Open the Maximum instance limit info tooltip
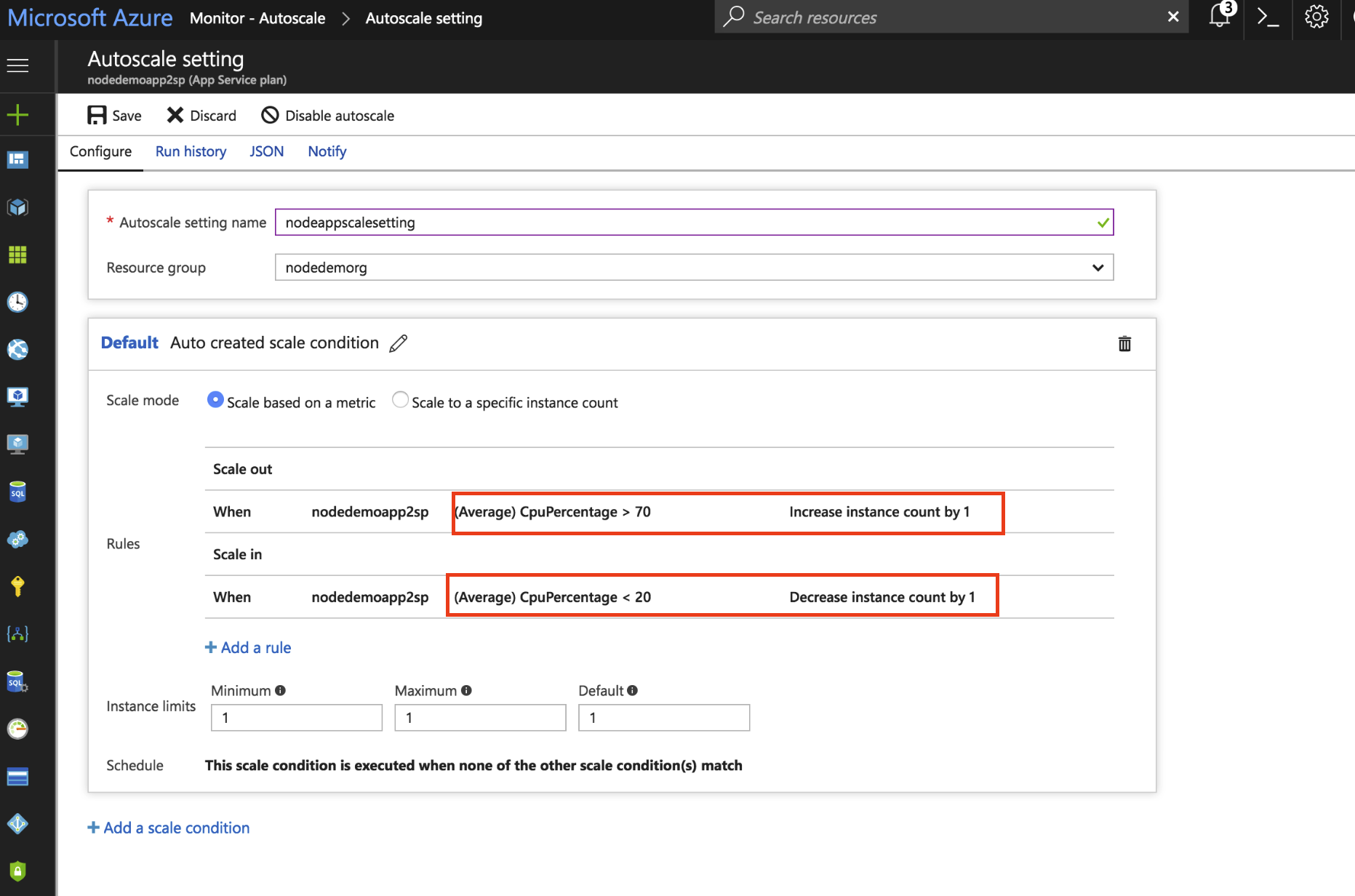The height and width of the screenshot is (896, 1355). point(466,689)
